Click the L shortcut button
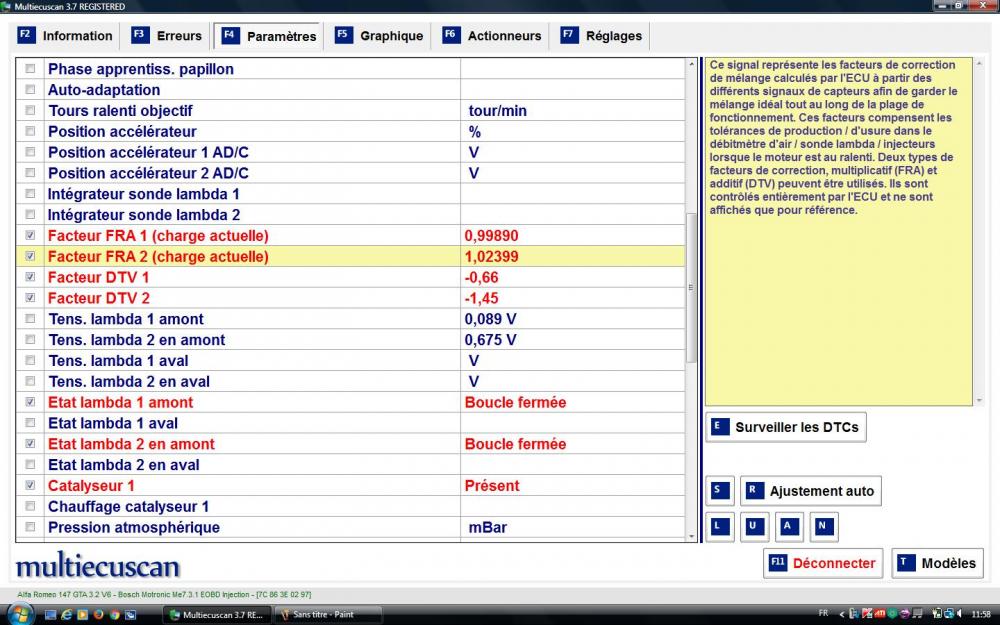This screenshot has height=625, width=1000. [718, 526]
